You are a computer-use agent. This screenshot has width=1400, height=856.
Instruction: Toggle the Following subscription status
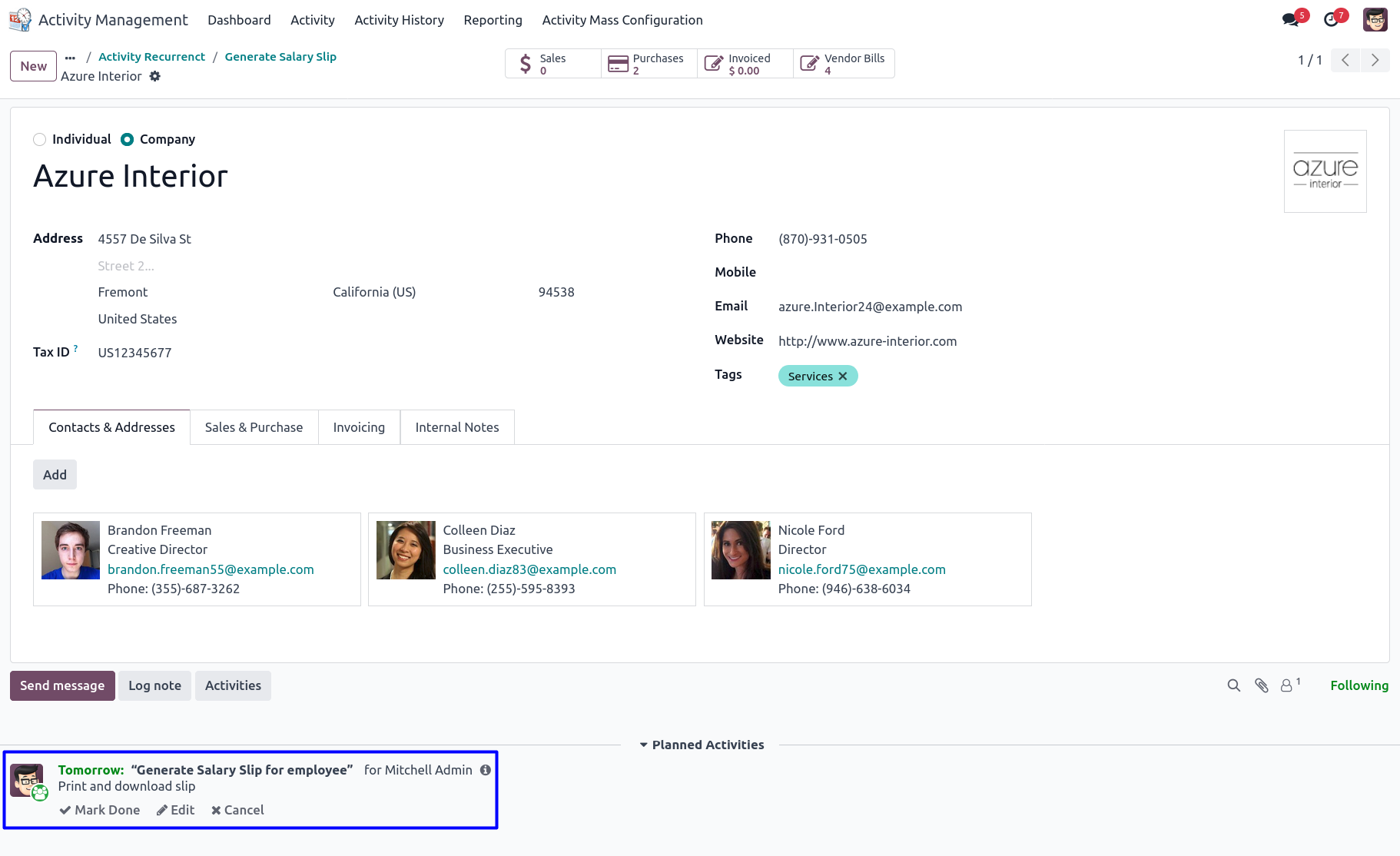(1359, 685)
